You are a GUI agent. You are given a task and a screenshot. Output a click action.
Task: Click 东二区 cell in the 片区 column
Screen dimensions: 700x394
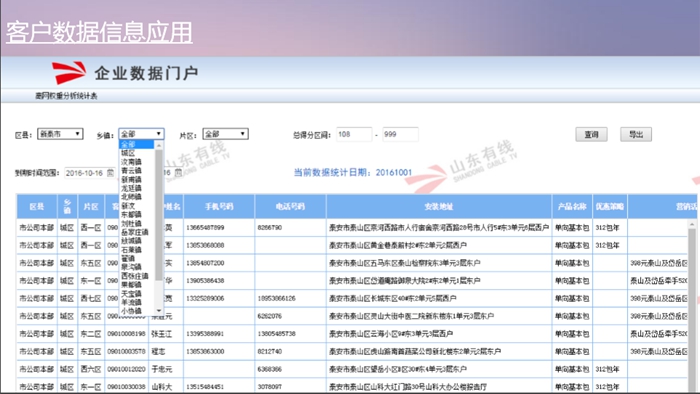91,334
